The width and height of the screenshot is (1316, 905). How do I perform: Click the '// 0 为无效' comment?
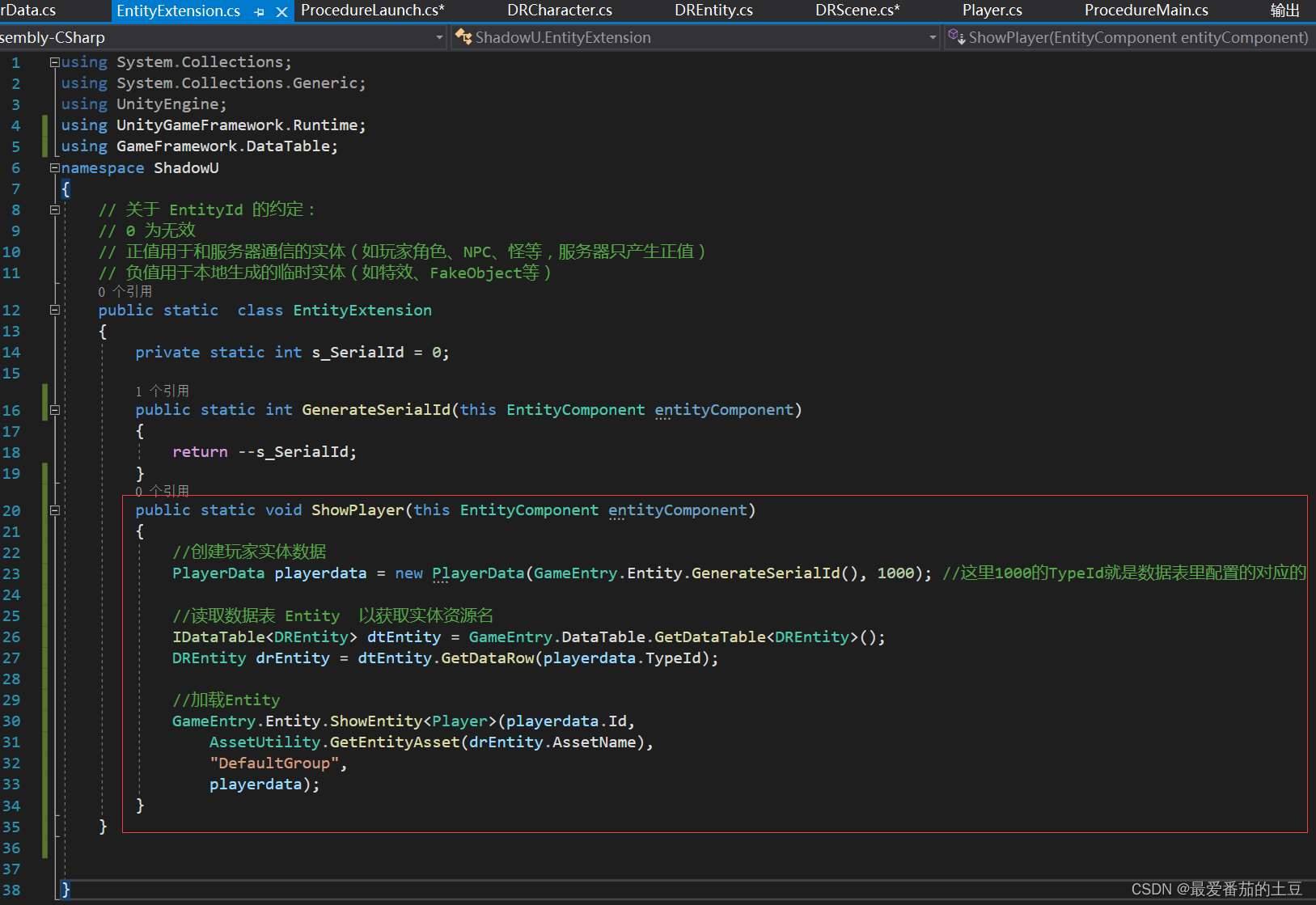point(147,230)
